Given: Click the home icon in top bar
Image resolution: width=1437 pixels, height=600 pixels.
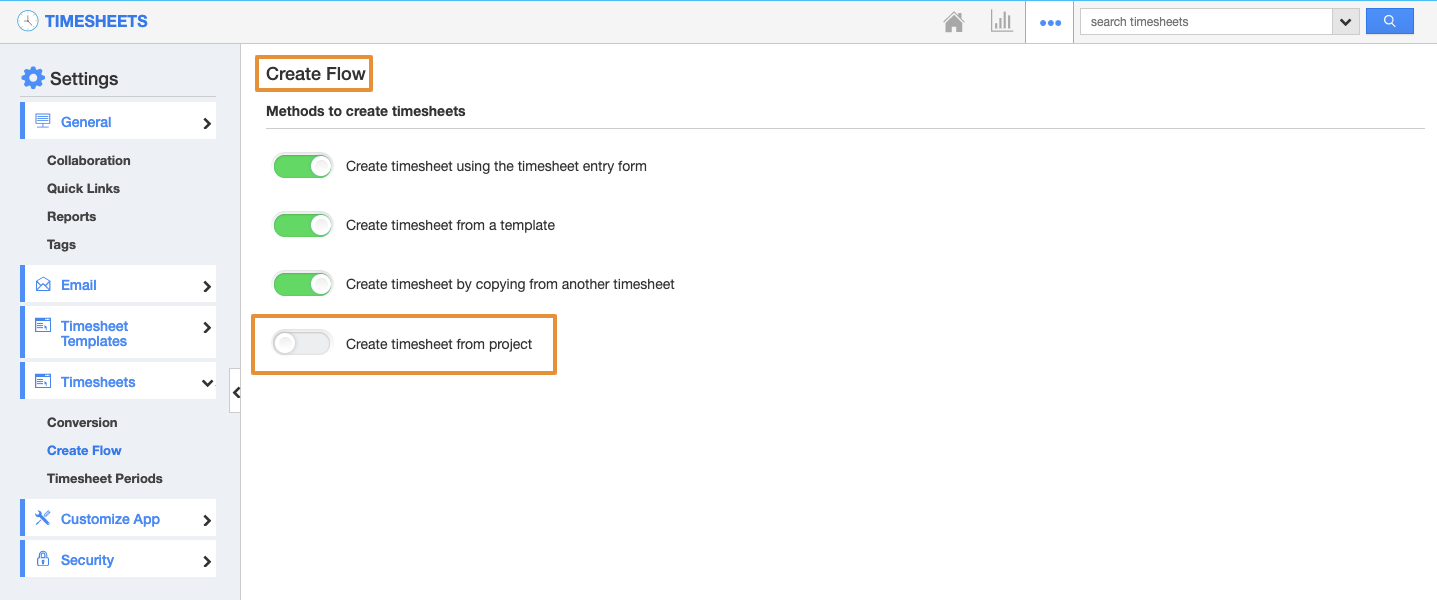Looking at the screenshot, I should (954, 22).
